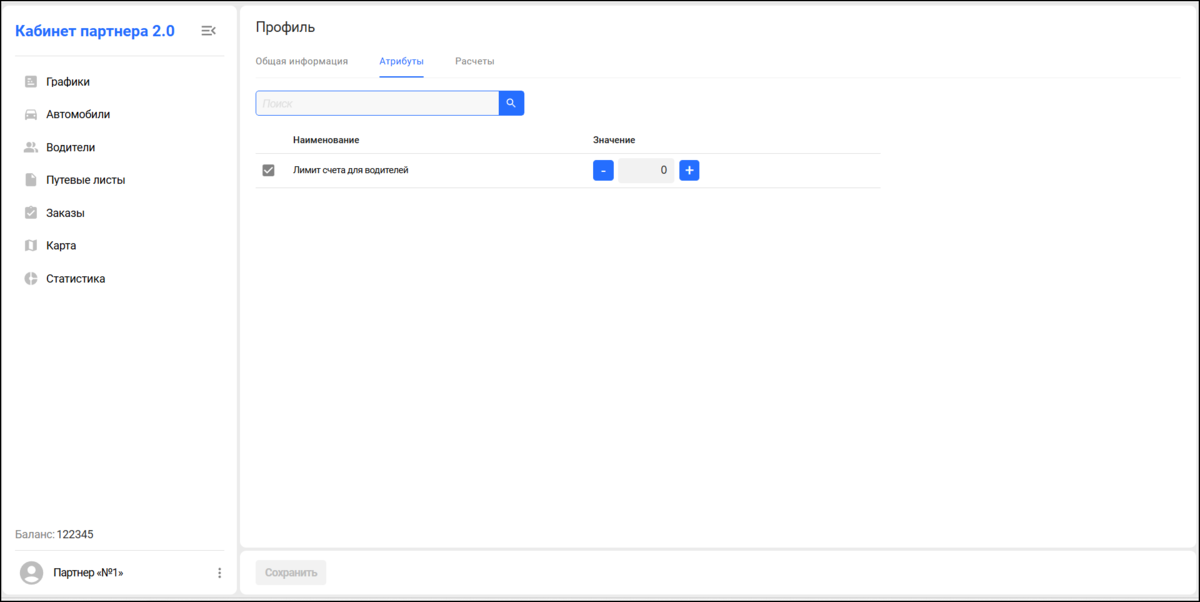Go to Автомобили car icon

31,114
